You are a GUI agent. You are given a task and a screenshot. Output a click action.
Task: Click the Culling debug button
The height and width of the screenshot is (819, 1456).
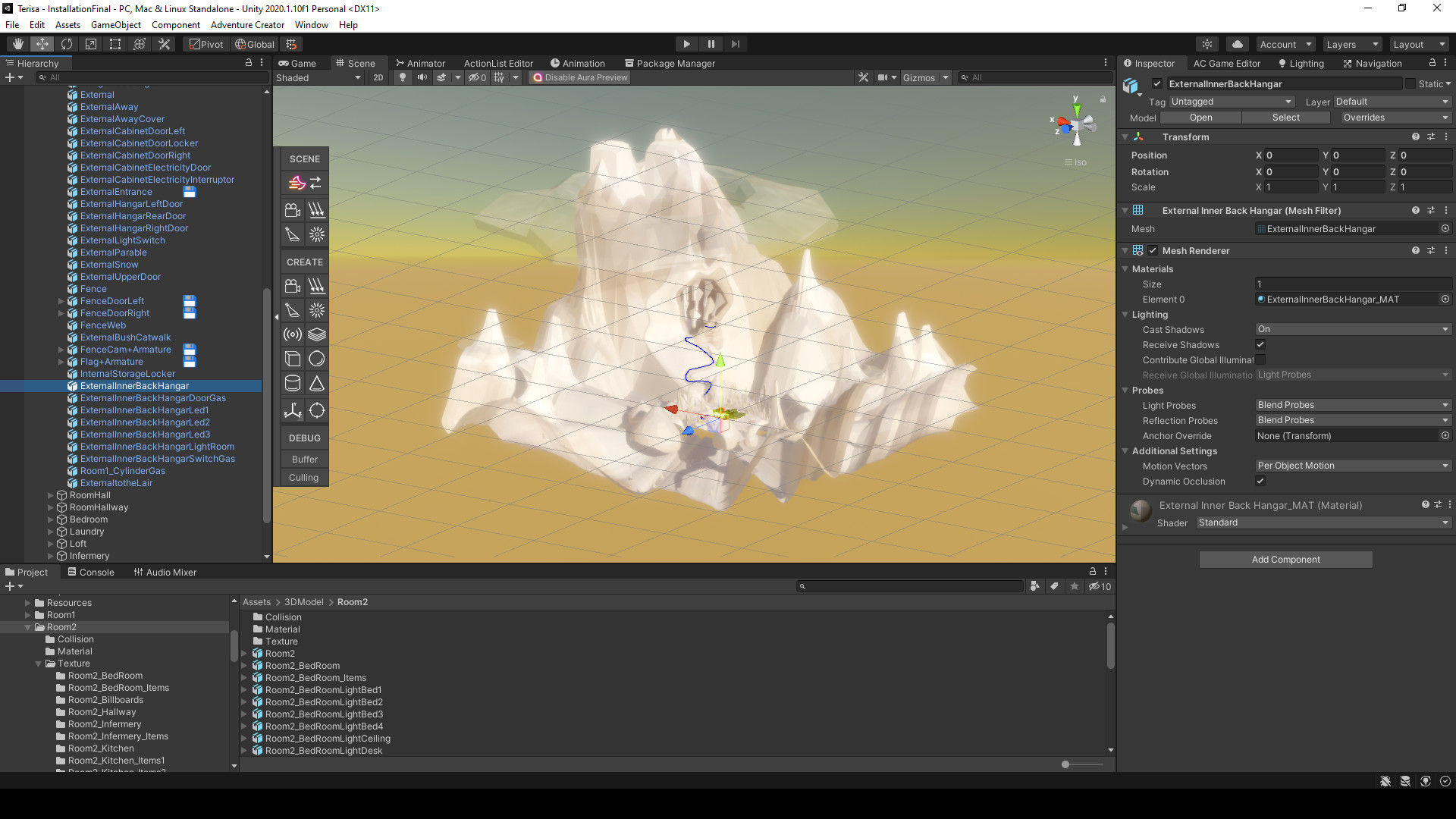[304, 478]
